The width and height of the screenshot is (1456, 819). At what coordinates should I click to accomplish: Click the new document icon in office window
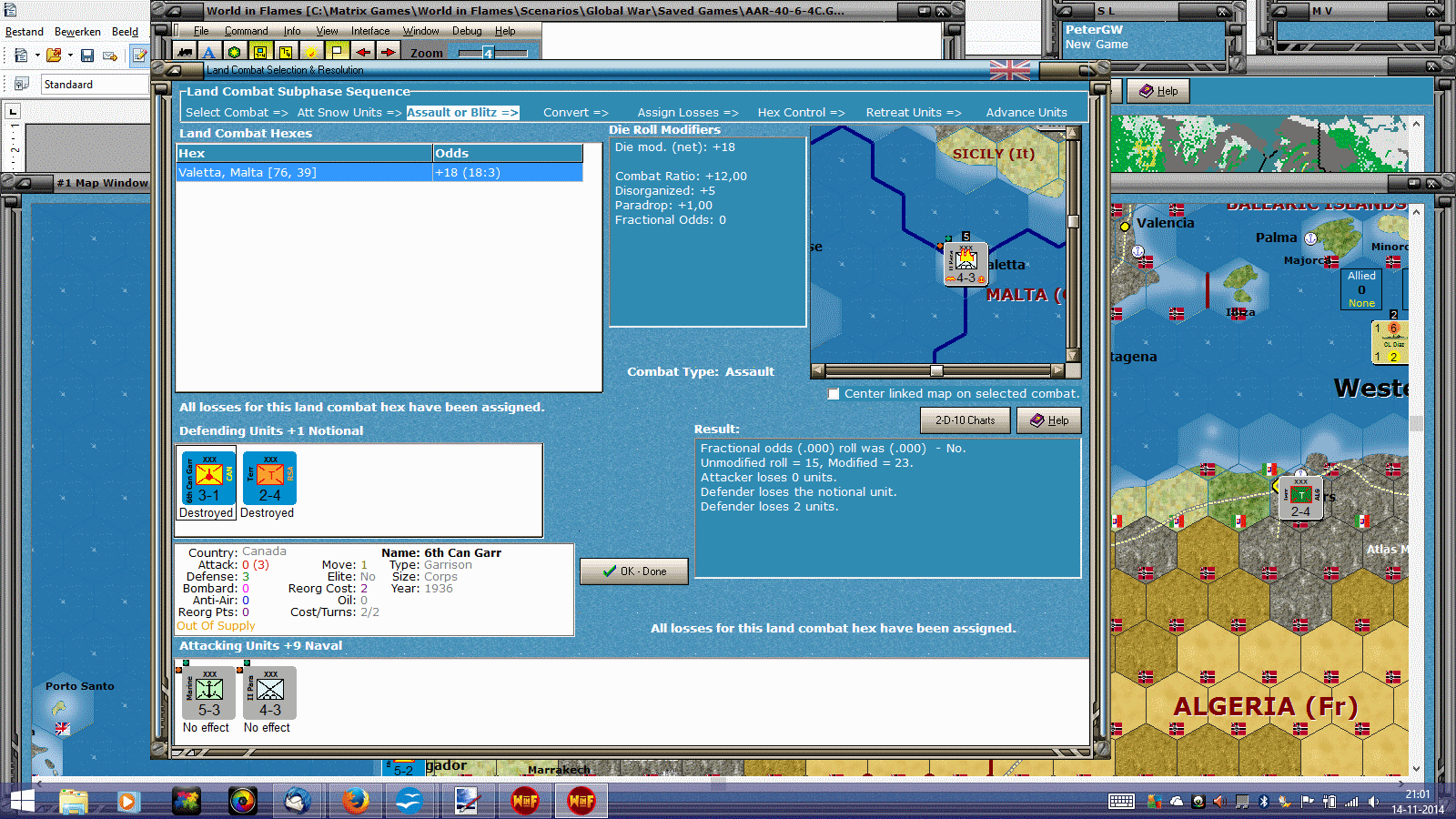(x=21, y=56)
